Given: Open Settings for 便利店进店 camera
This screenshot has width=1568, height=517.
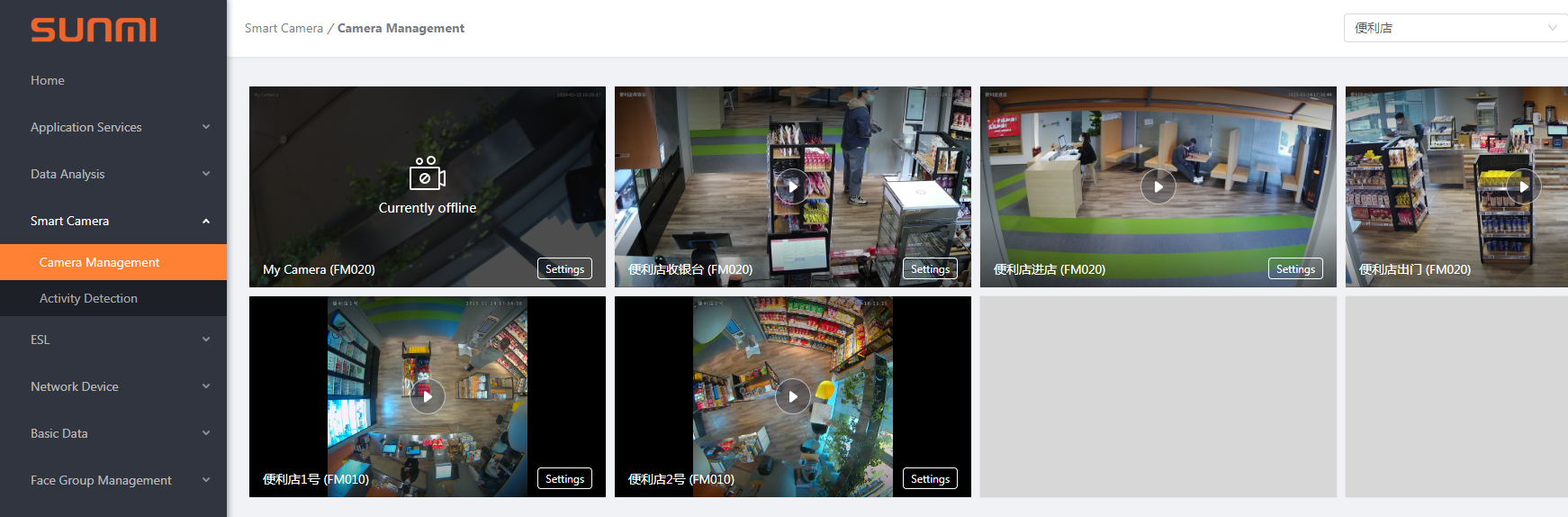Looking at the screenshot, I should coord(1295,268).
